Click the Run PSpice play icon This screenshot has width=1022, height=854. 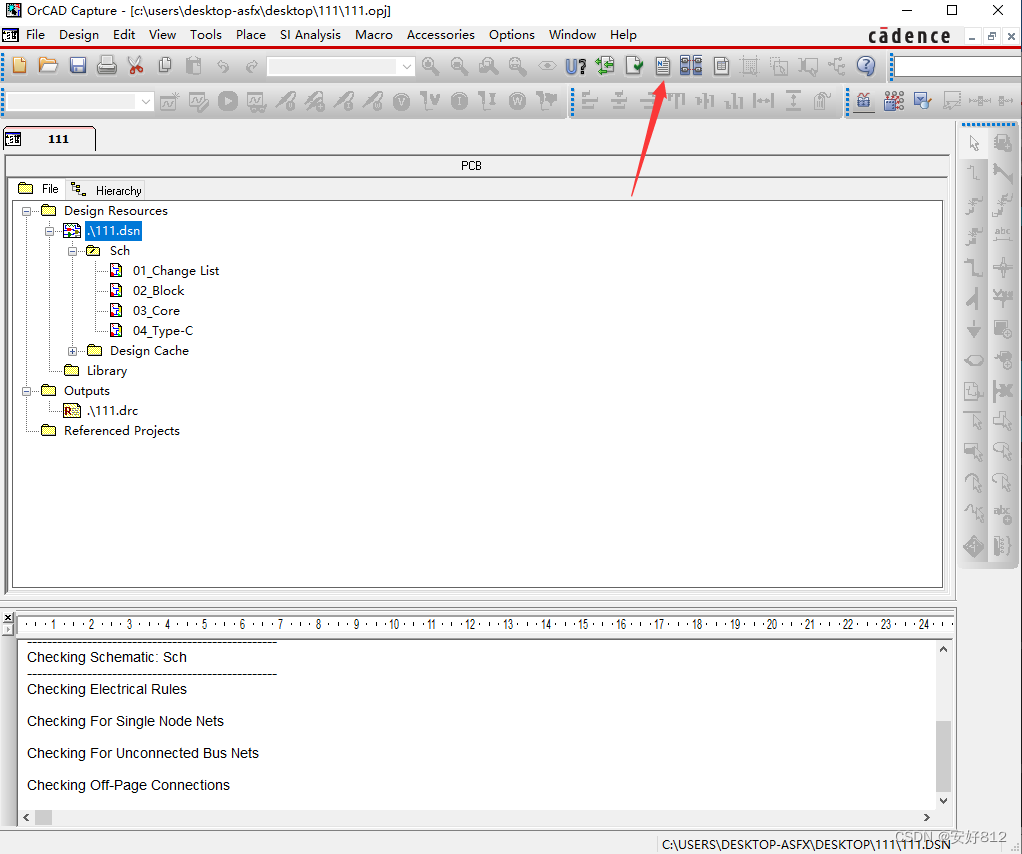(x=227, y=101)
